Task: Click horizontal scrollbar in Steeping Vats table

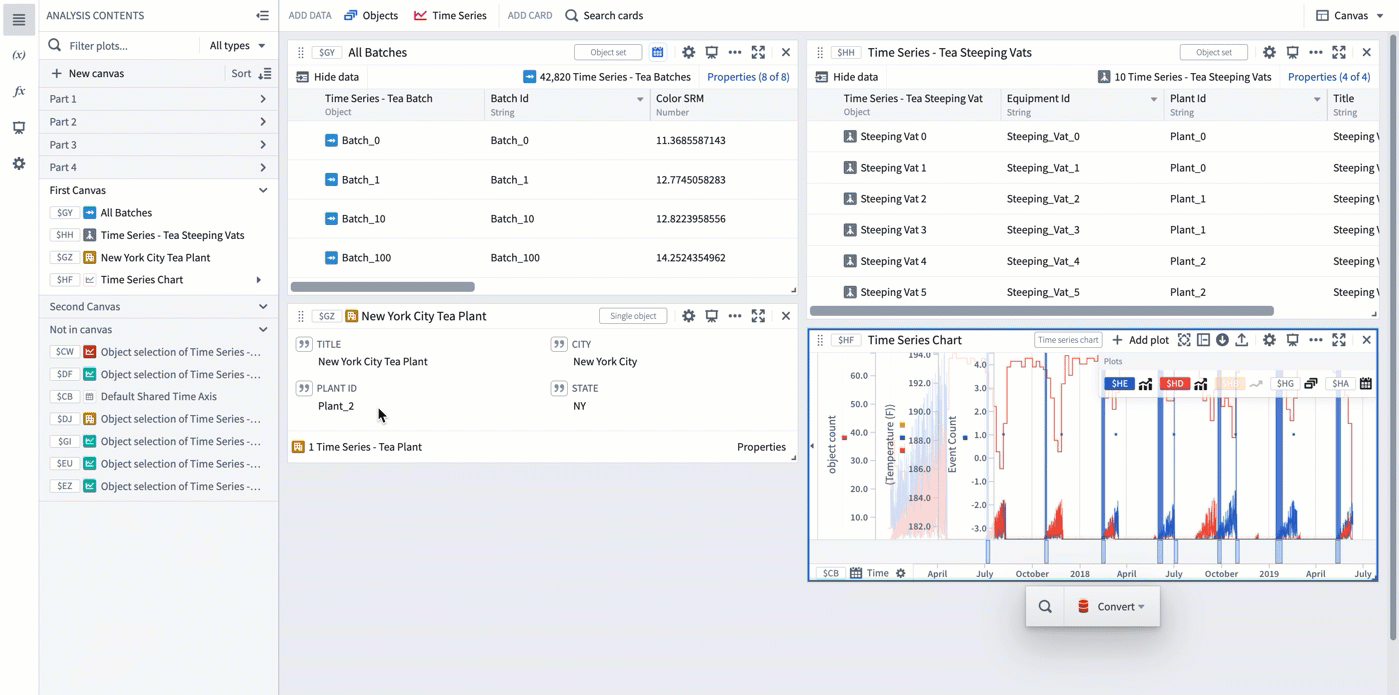Action: click(x=1041, y=311)
